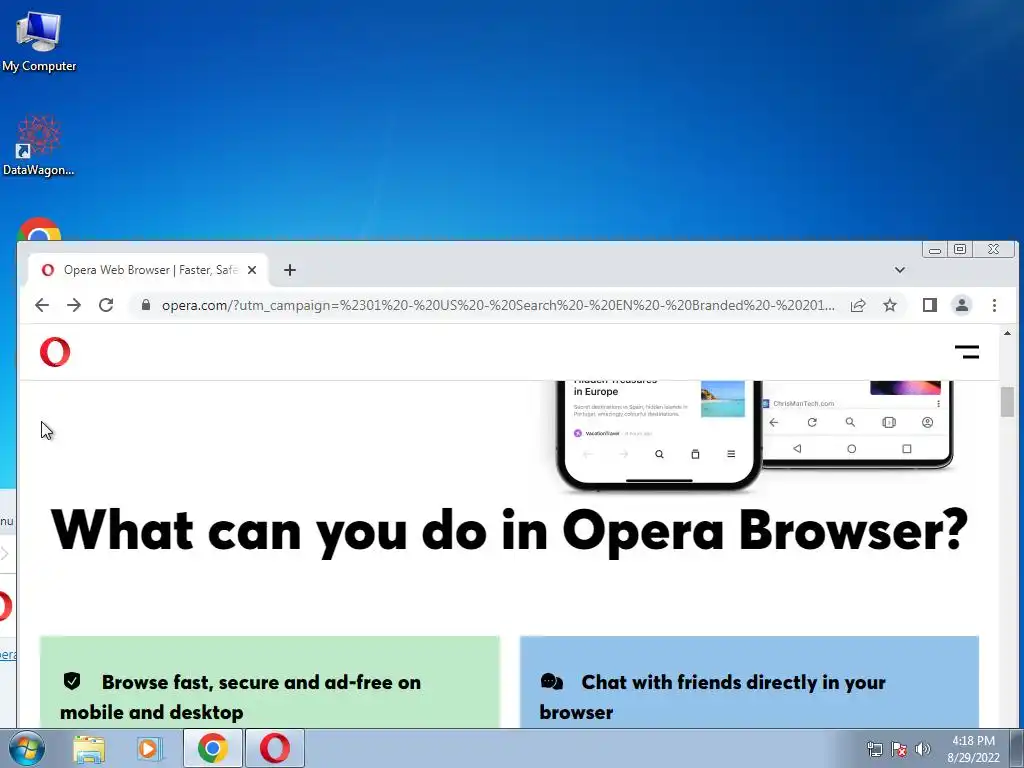1024x768 pixels.
Task: Click the page scrollbar thumb
Action: coord(1007,402)
